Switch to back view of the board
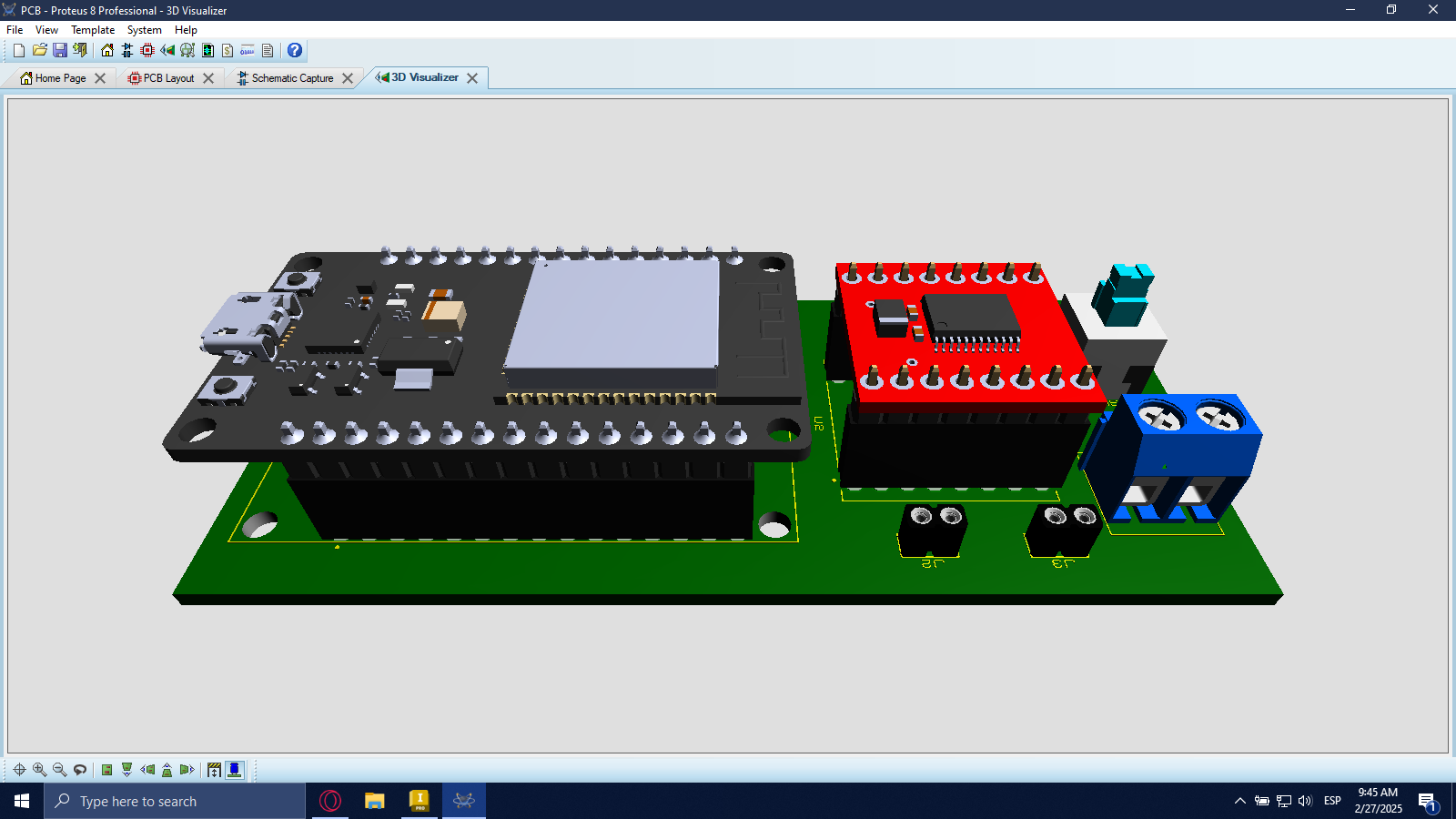Screen dimensions: 1456x819 [x=167, y=770]
